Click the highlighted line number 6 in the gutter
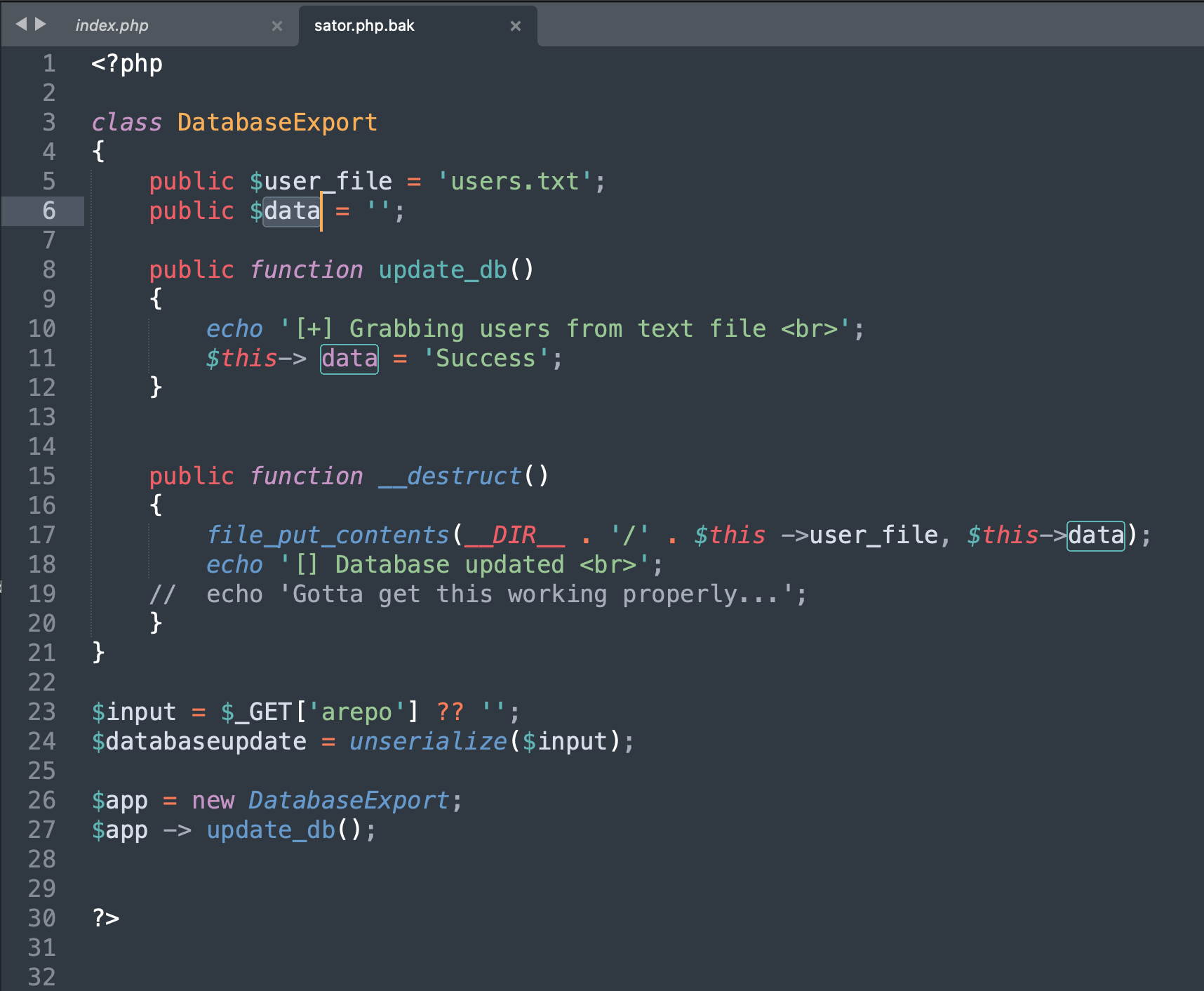The height and width of the screenshot is (991, 1204). [49, 211]
